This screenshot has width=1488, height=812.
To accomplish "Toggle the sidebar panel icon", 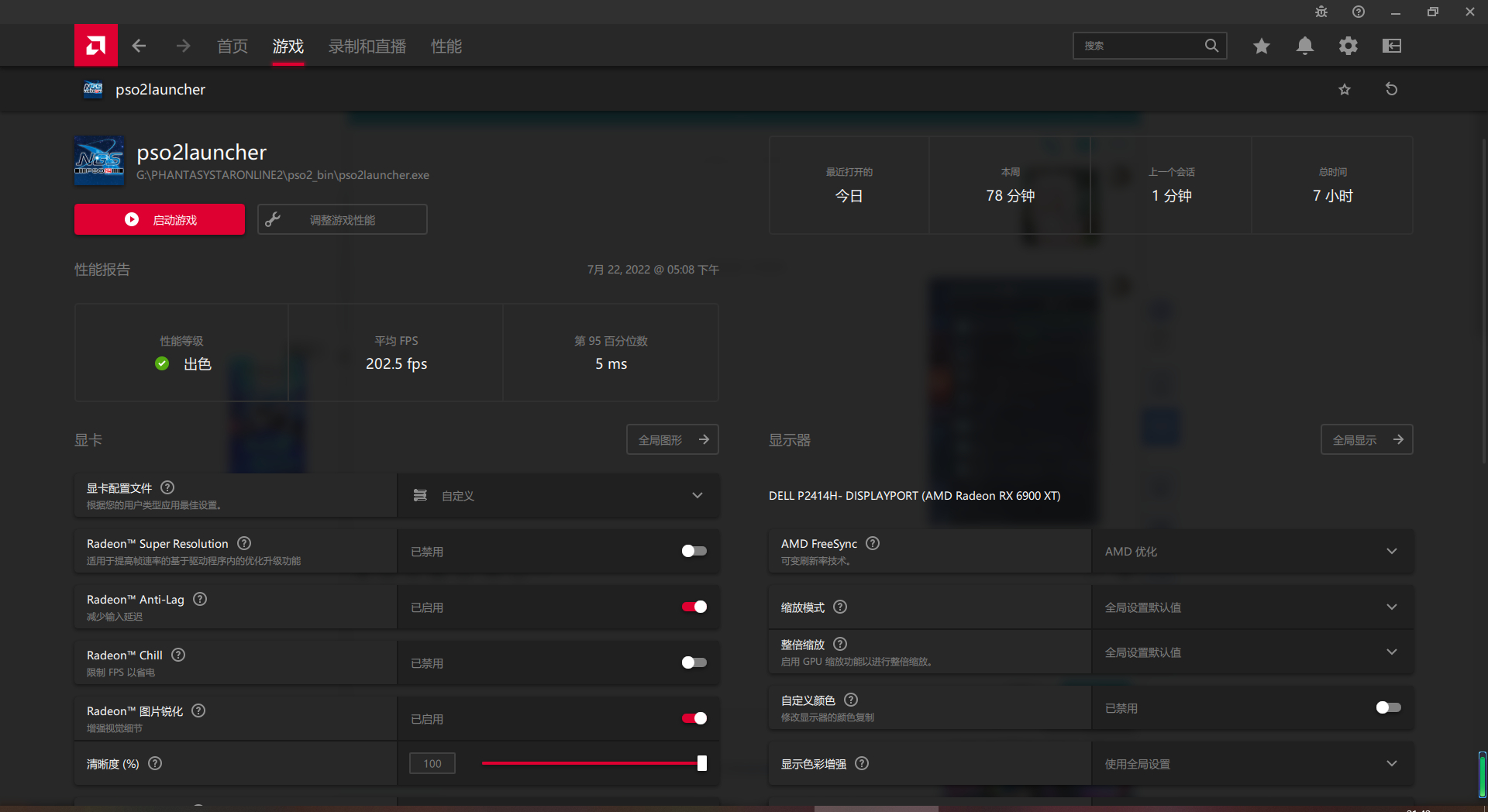I will pyautogui.click(x=1392, y=46).
